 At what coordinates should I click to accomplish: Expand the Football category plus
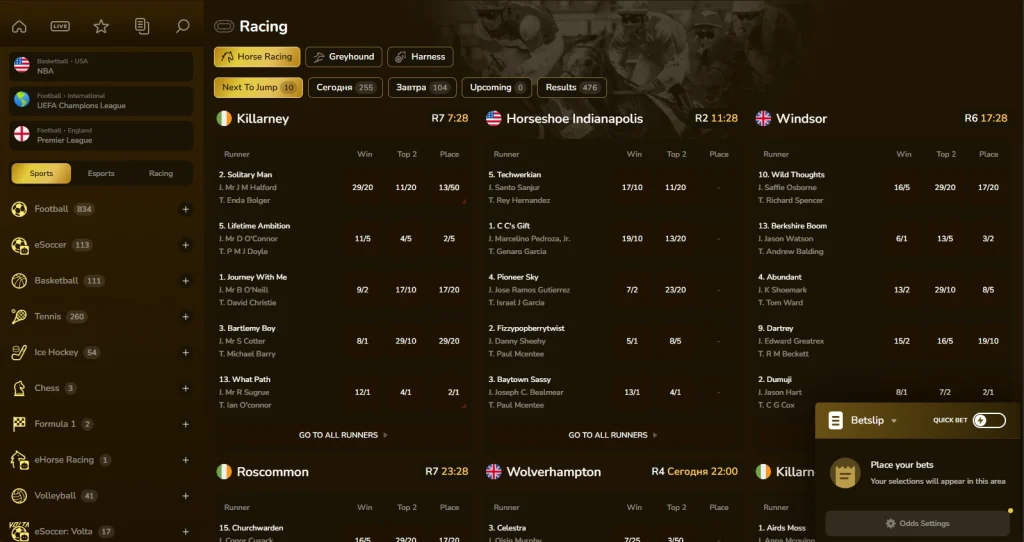click(185, 209)
